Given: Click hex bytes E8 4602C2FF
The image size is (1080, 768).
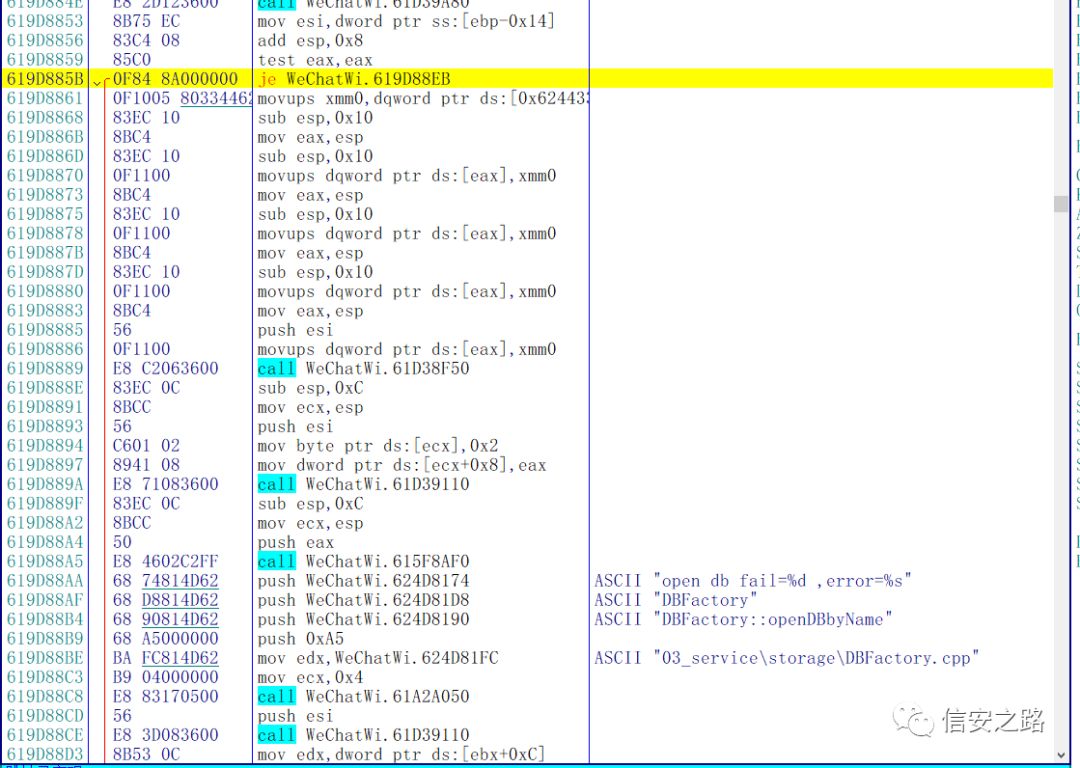Looking at the screenshot, I should [165, 561].
